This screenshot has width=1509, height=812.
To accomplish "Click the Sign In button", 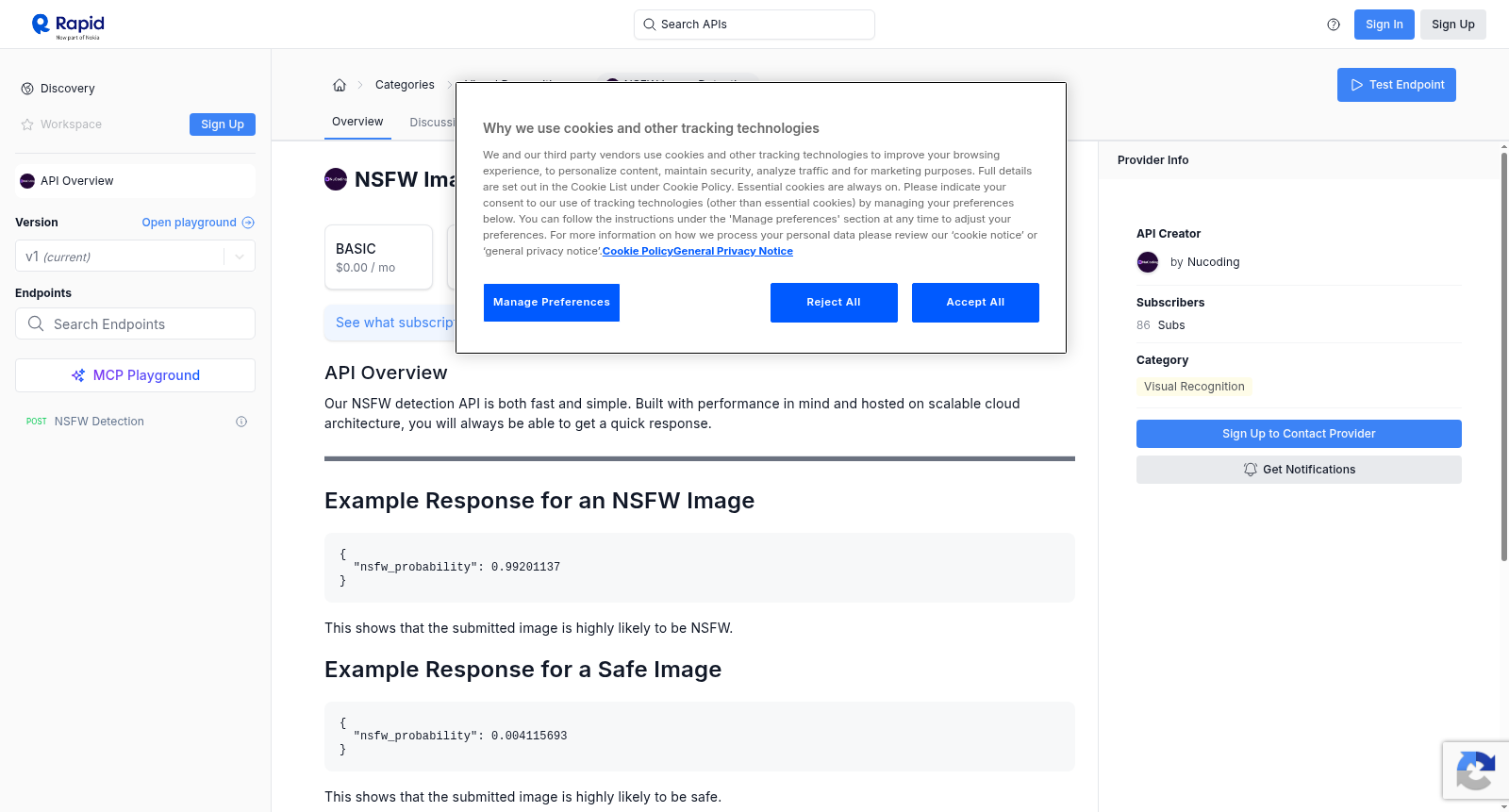I will pyautogui.click(x=1385, y=25).
